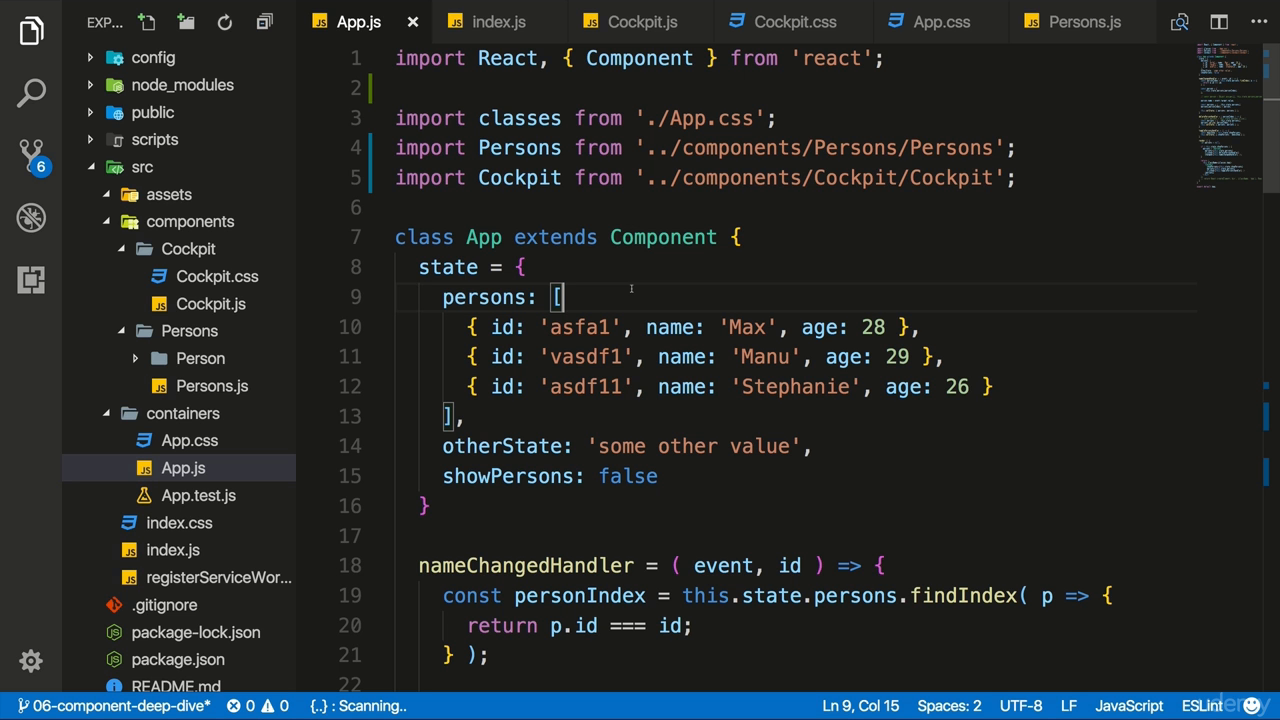This screenshot has width=1280, height=720.
Task: Click the 'Stephanie' string on line 12
Action: 795,387
